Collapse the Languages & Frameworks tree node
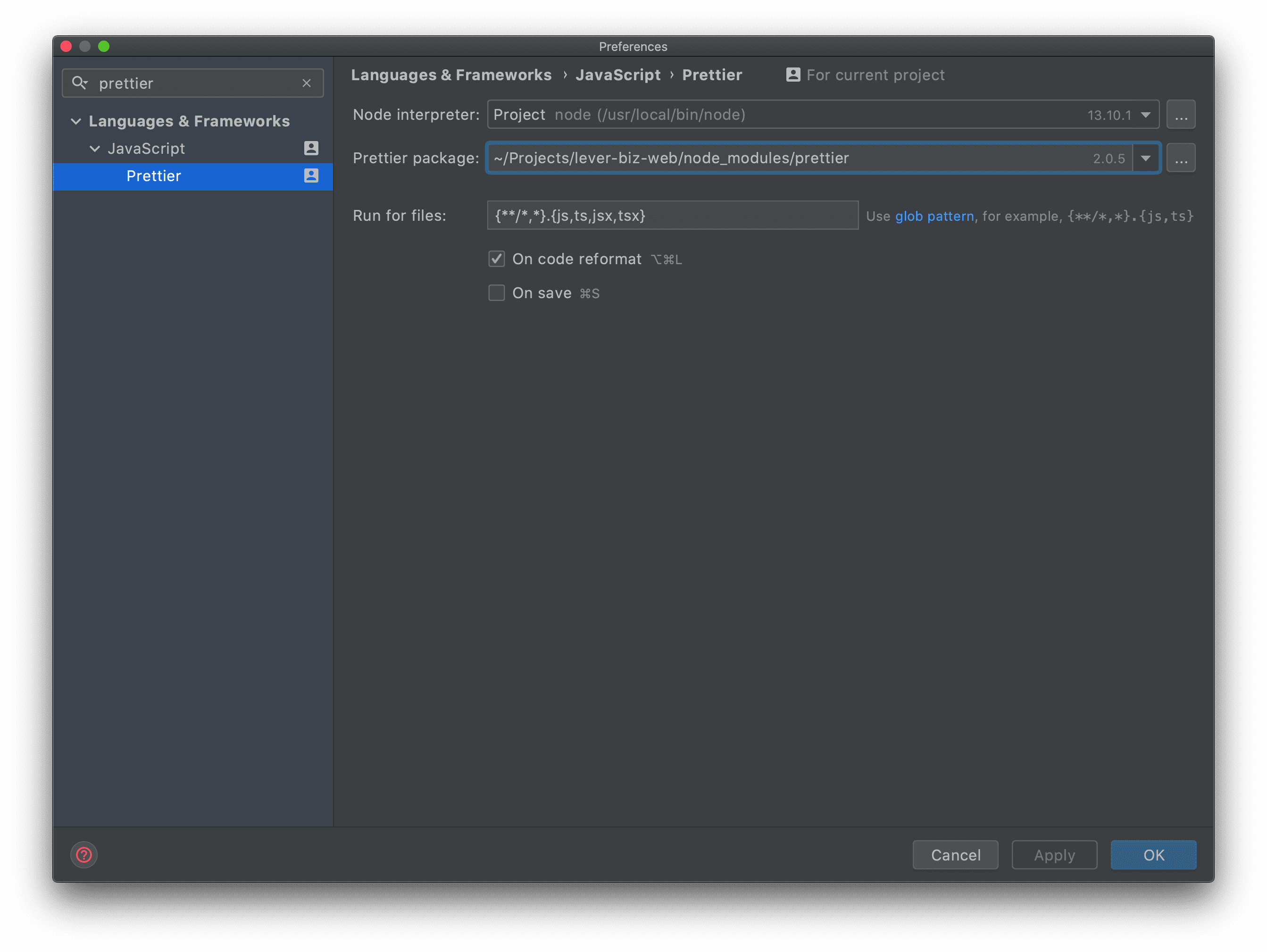The width and height of the screenshot is (1267, 952). pyautogui.click(x=75, y=121)
